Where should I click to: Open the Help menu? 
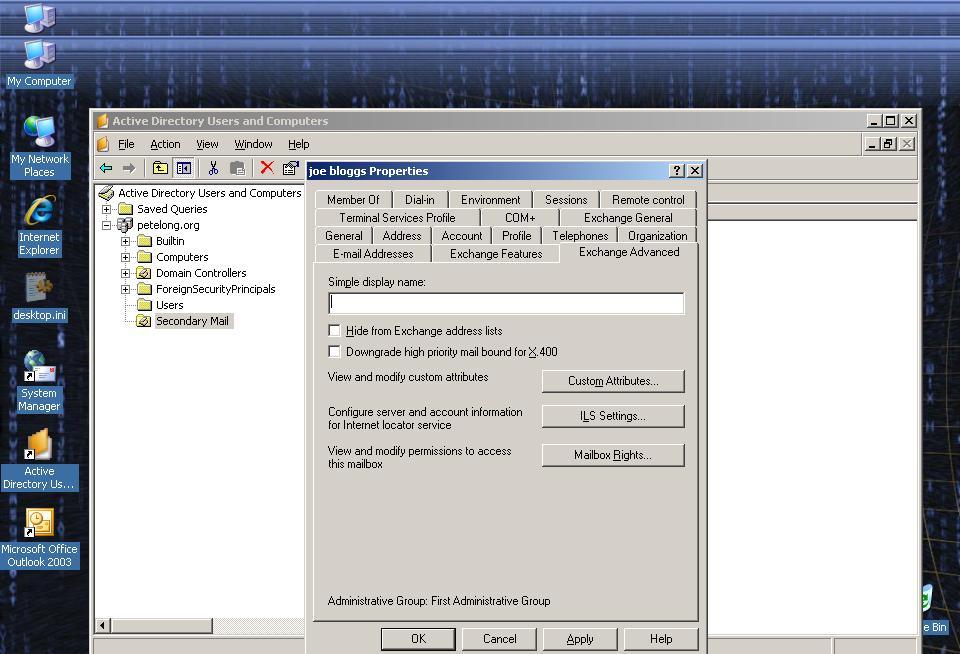pyautogui.click(x=299, y=144)
